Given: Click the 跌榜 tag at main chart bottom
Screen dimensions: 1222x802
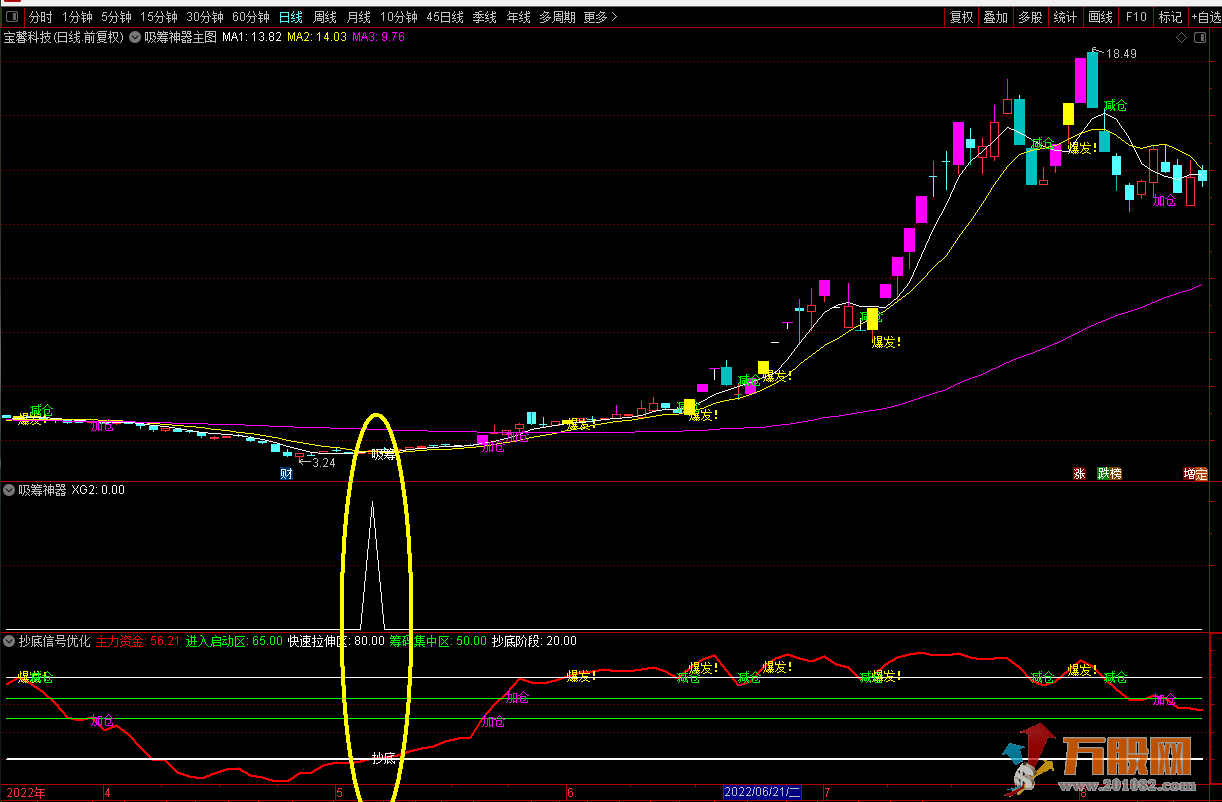Looking at the screenshot, I should point(1109,474).
